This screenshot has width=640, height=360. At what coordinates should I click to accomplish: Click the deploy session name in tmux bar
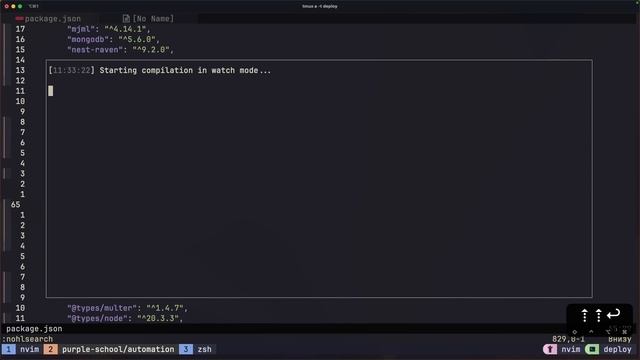[x=617, y=349]
